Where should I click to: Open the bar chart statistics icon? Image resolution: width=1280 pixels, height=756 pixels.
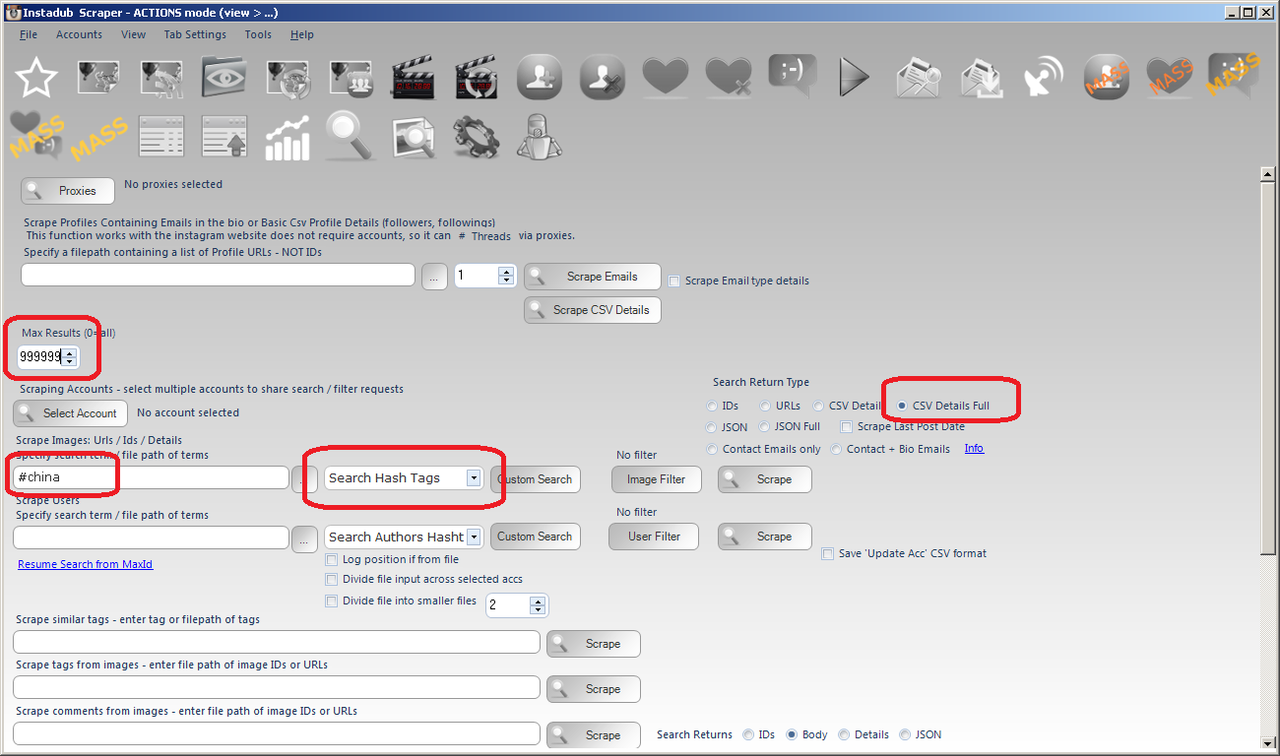click(x=288, y=137)
